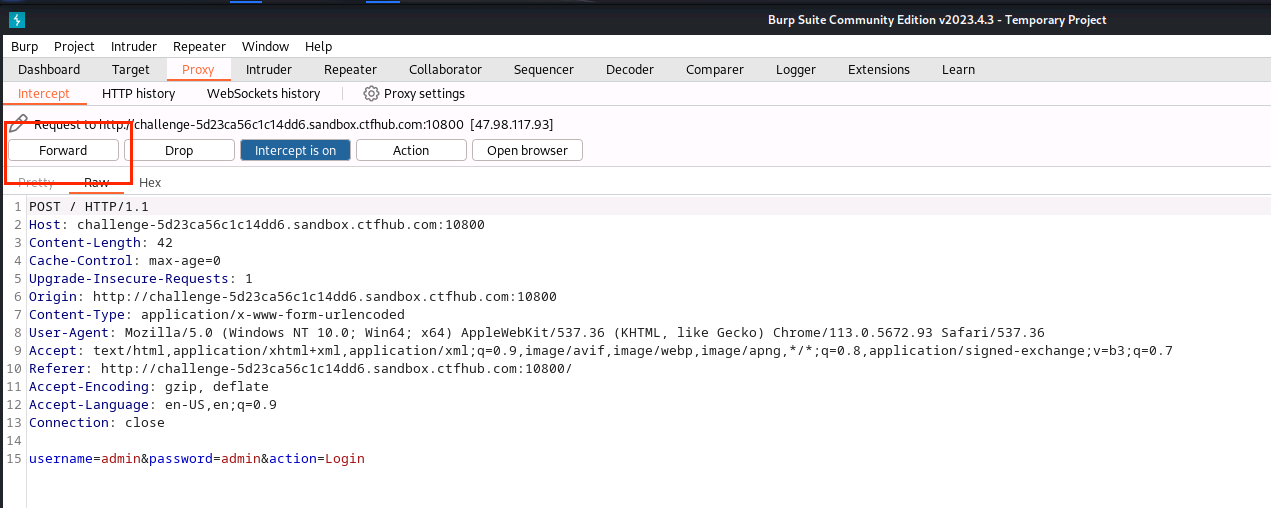Switch to the Repeater tool tab
The height and width of the screenshot is (508, 1271).
(350, 69)
